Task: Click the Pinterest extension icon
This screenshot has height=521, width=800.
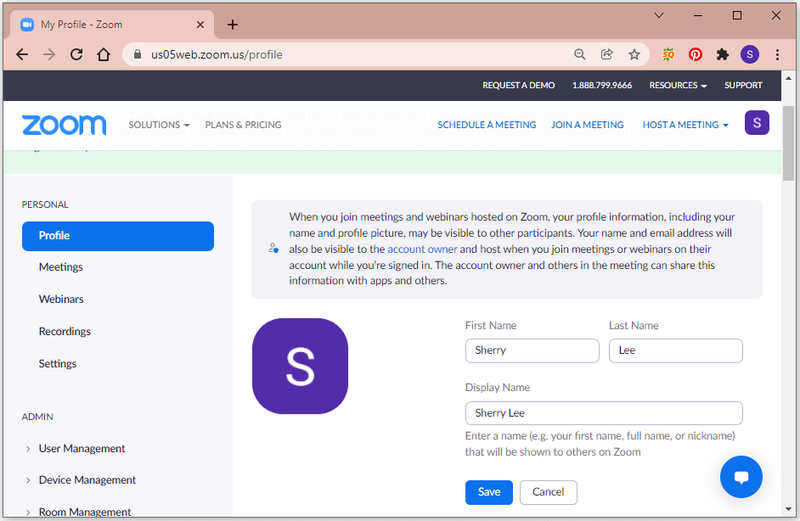Action: pos(695,55)
